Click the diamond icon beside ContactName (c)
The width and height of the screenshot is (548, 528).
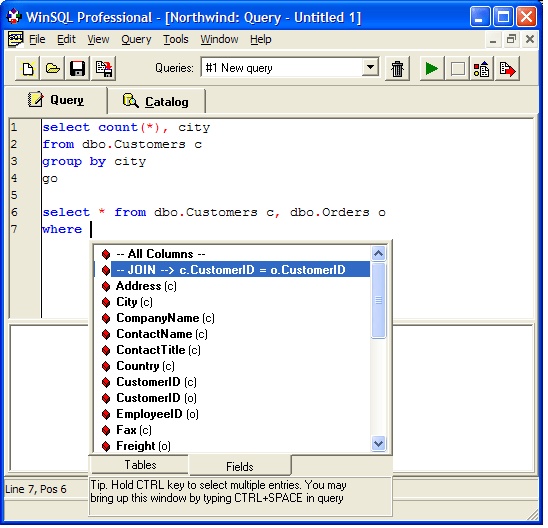tap(106, 334)
